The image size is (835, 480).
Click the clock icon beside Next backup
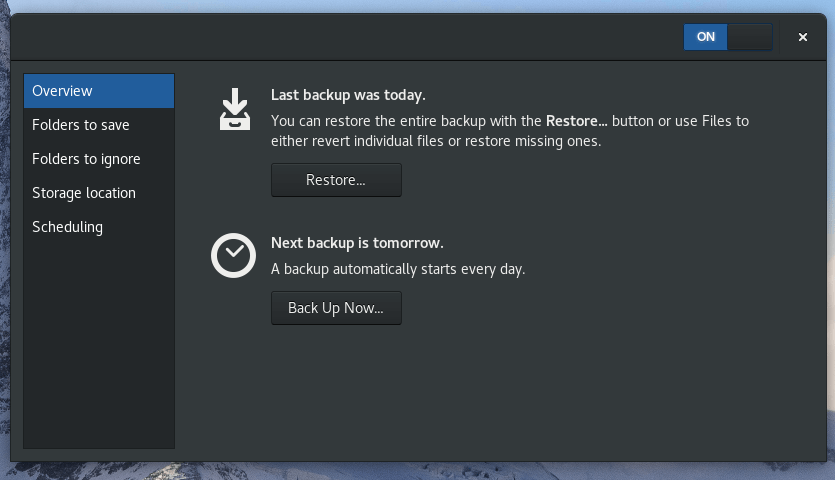(233, 256)
